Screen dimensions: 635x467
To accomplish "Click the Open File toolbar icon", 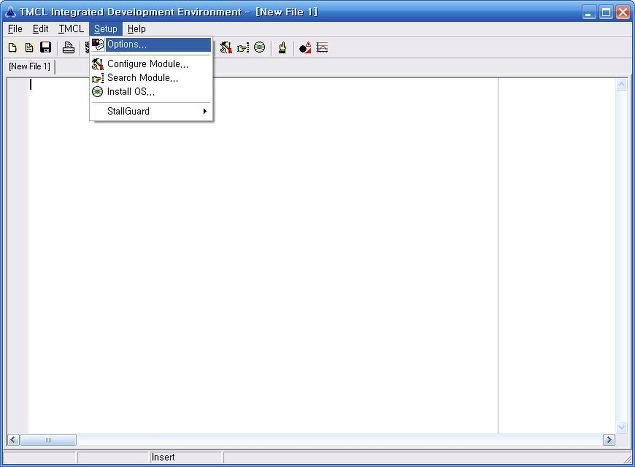I will (x=29, y=48).
